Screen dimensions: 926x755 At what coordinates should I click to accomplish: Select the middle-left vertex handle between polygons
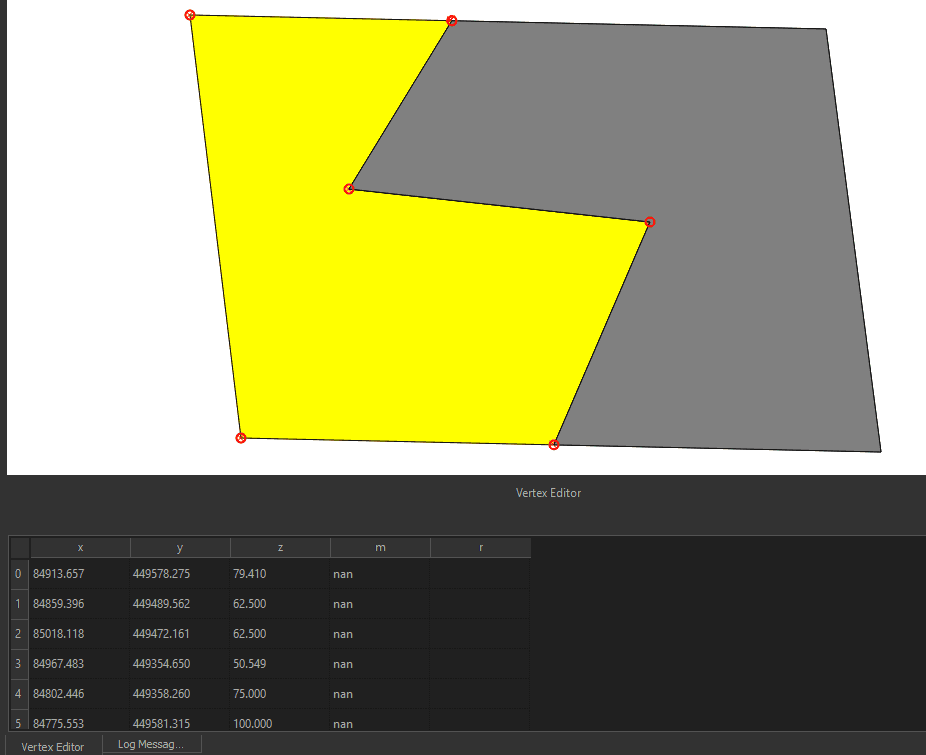click(x=349, y=188)
